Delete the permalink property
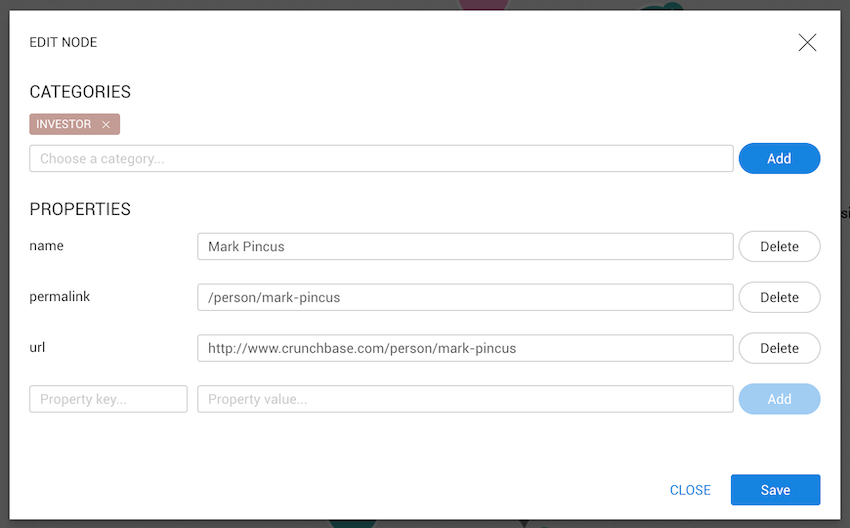 click(x=779, y=298)
